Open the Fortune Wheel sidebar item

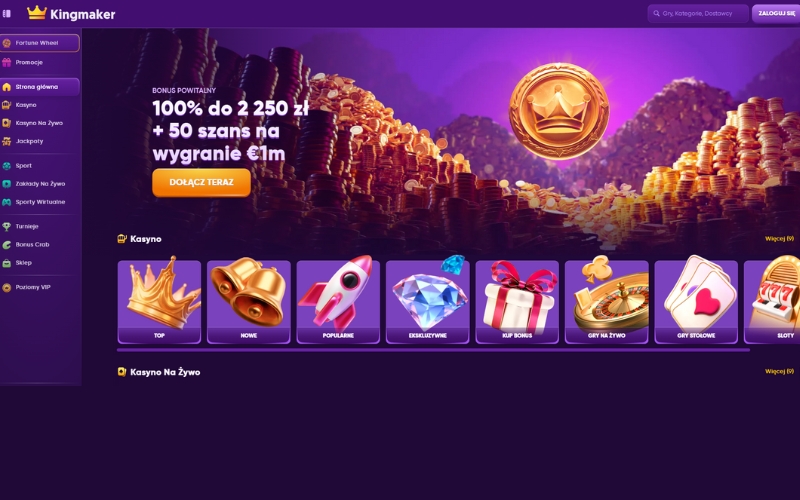40,43
